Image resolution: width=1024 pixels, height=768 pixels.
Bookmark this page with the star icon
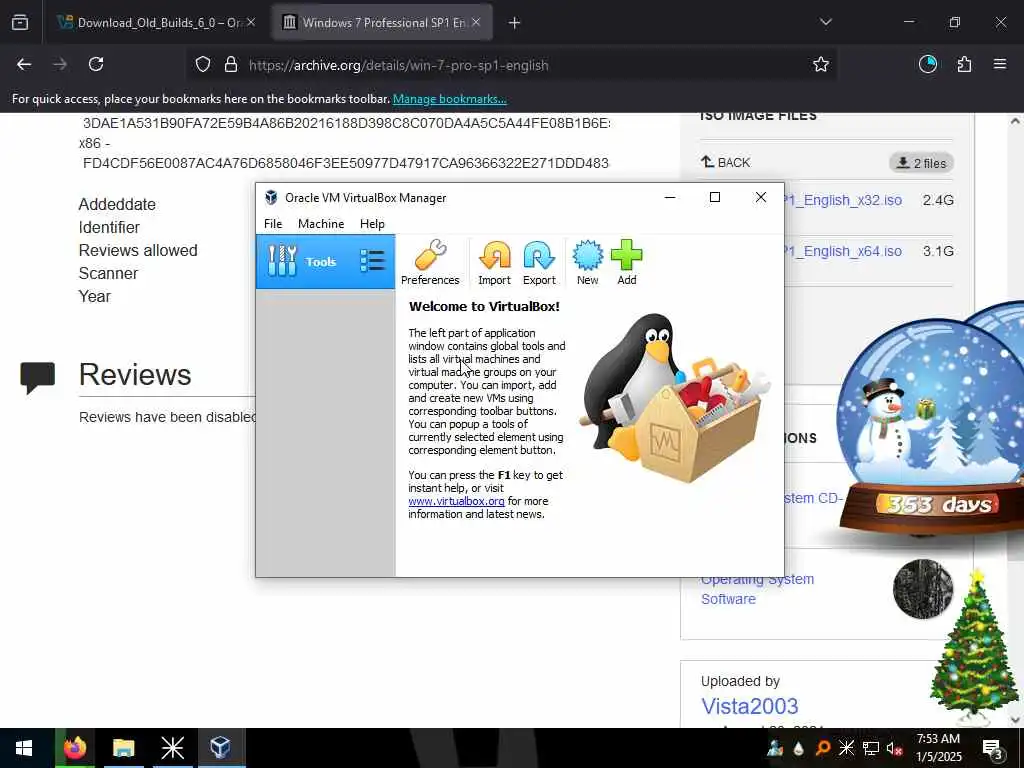point(821,65)
